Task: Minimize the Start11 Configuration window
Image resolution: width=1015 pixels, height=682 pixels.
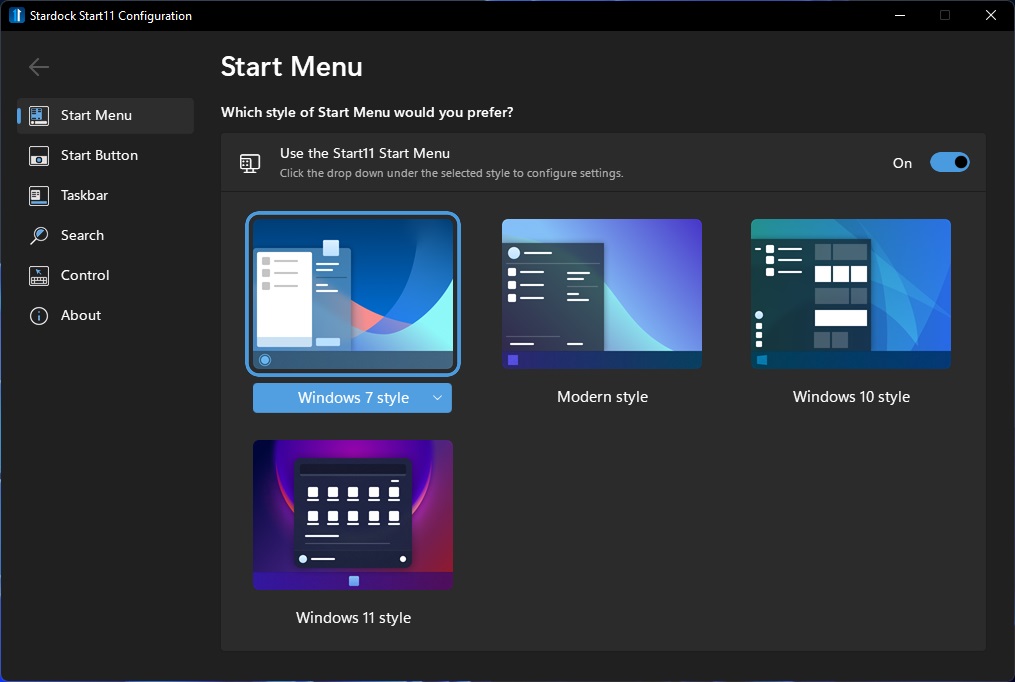Action: click(x=900, y=16)
